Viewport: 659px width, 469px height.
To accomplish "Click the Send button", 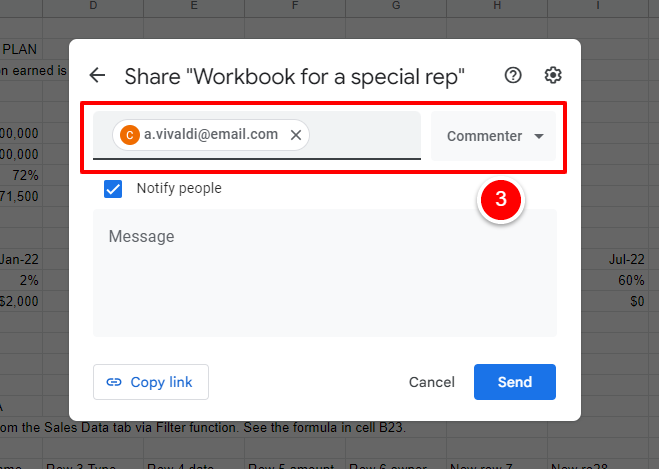I will [514, 382].
